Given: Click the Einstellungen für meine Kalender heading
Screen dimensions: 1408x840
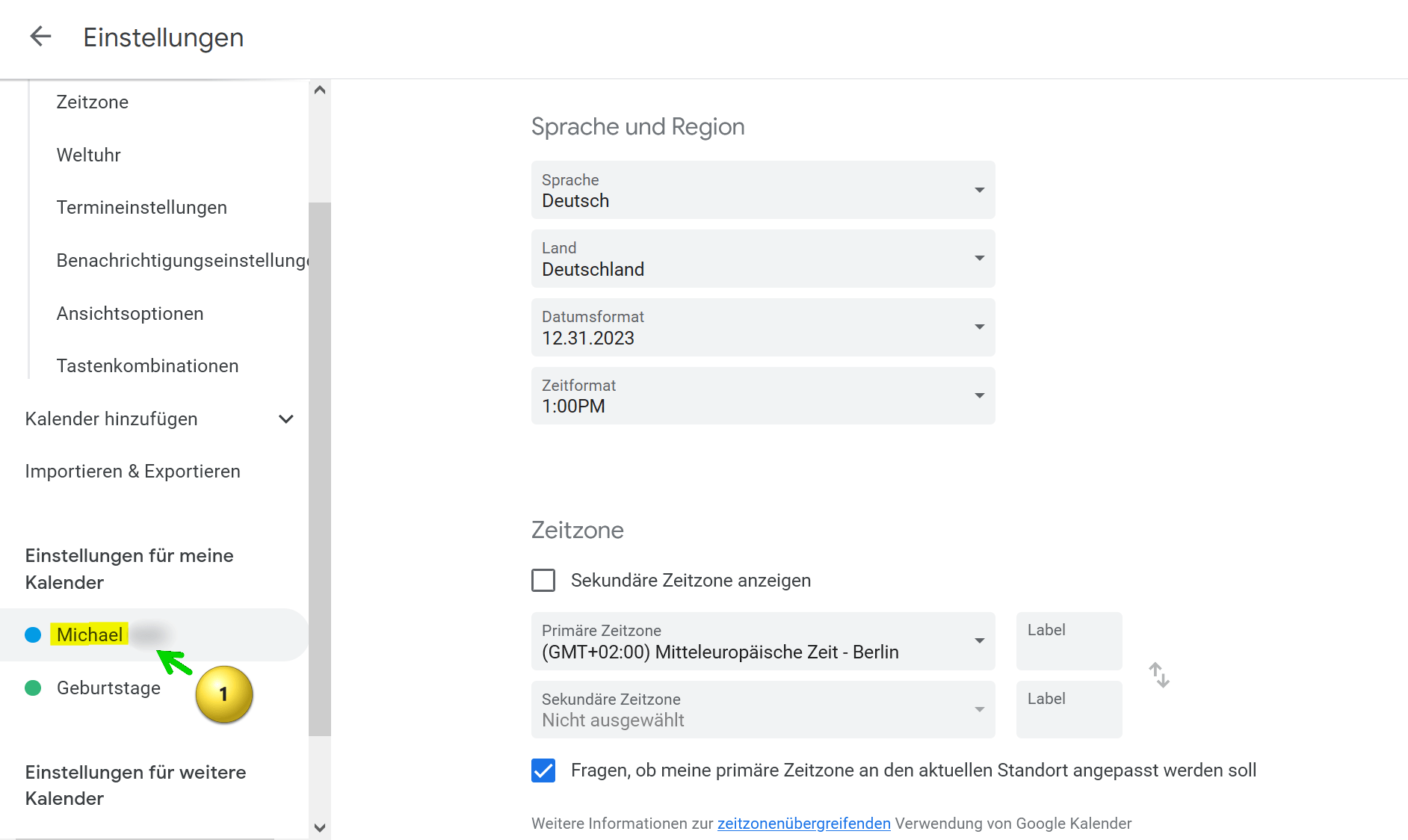Looking at the screenshot, I should pyautogui.click(x=129, y=569).
